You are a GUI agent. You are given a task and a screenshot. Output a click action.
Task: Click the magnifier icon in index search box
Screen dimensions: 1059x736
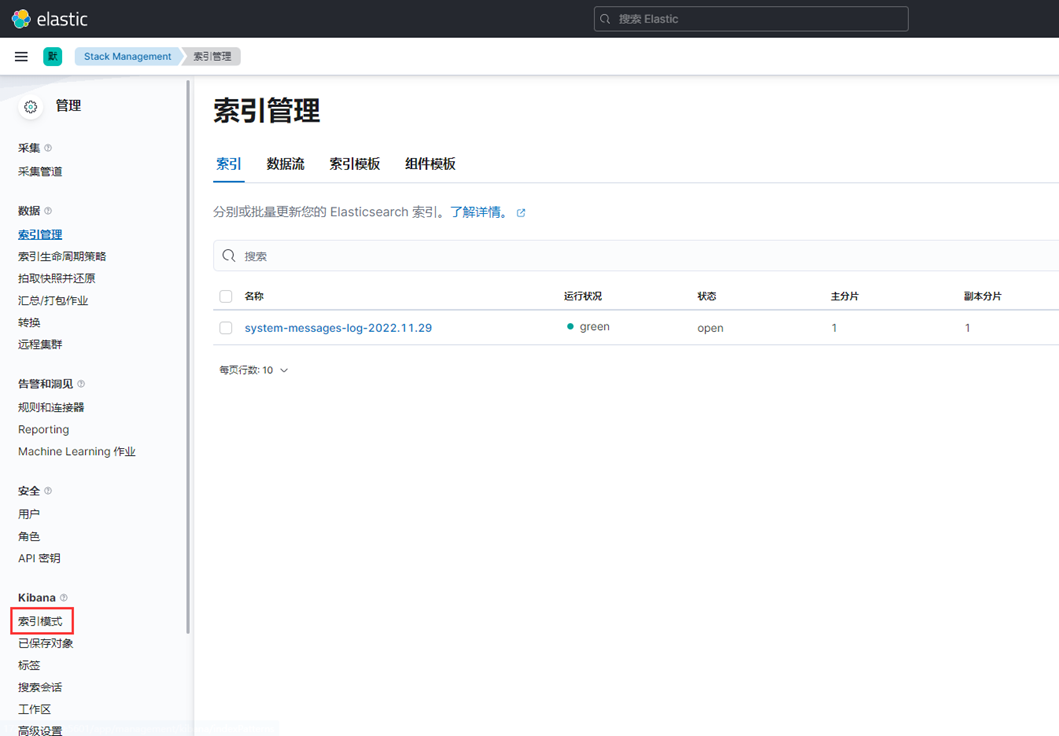click(x=229, y=256)
